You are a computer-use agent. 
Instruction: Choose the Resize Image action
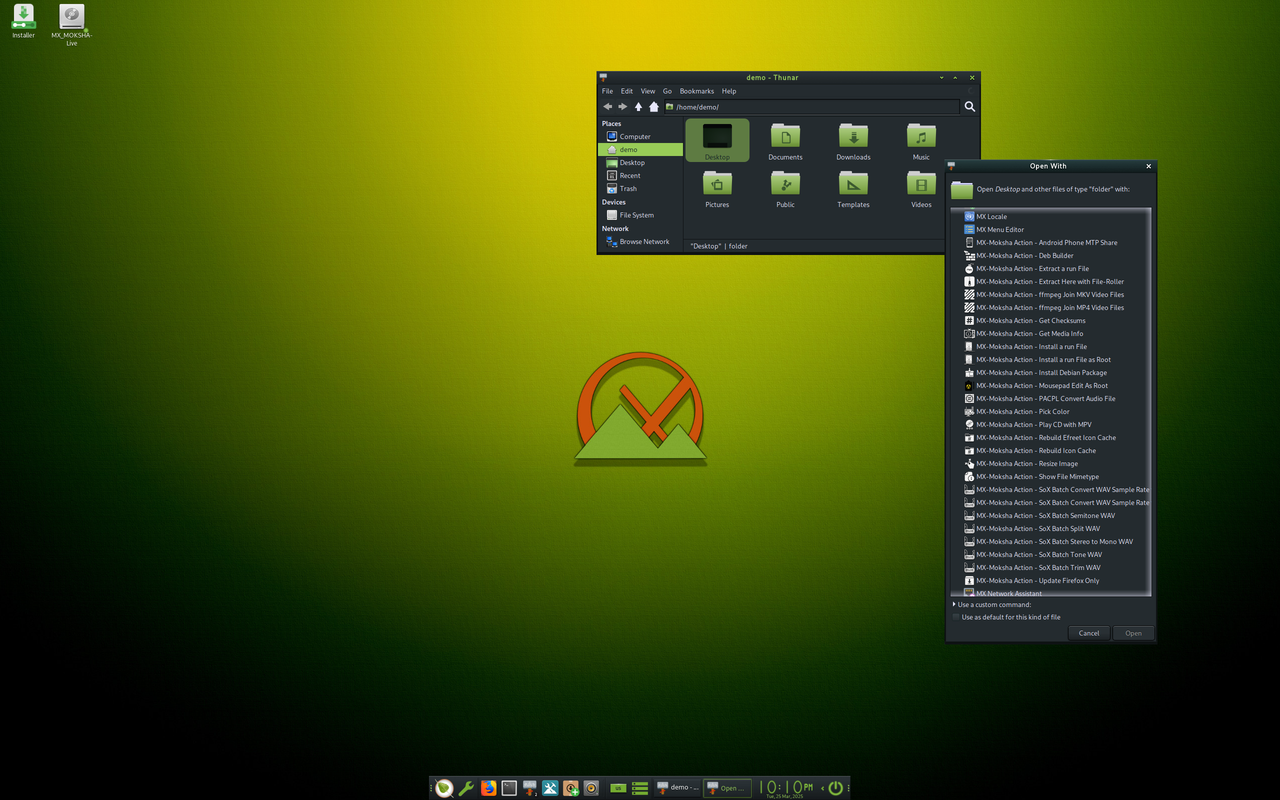(x=1051, y=463)
